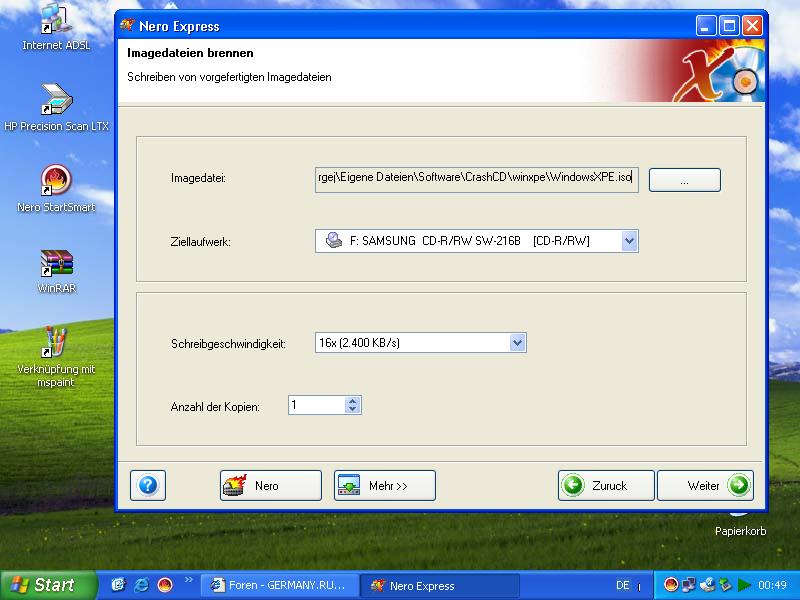The image size is (800, 600).
Task: Open the DE language indicator in taskbar
Action: click(x=622, y=585)
